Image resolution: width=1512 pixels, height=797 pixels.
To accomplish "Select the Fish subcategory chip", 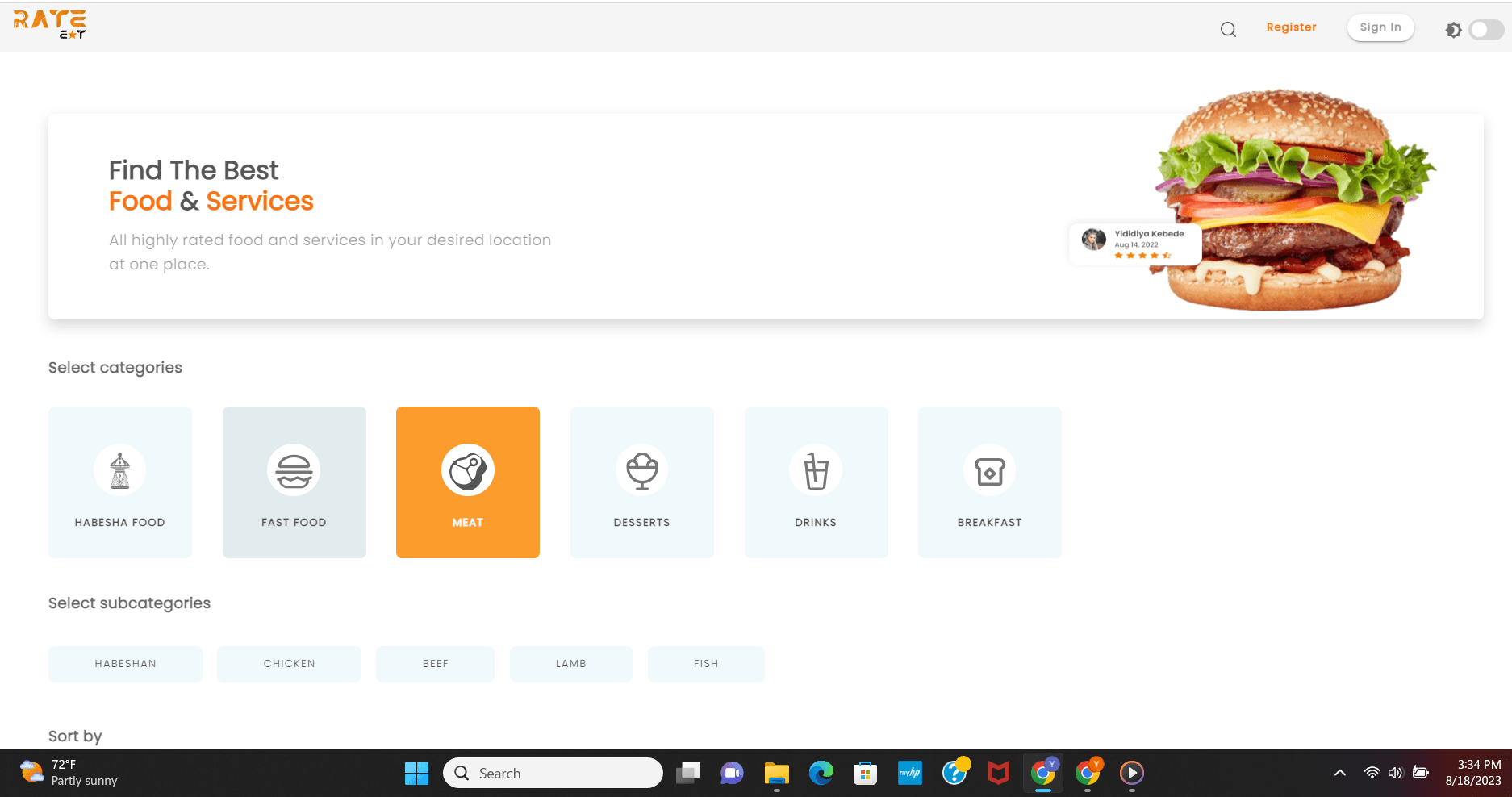I will click(x=705, y=664).
